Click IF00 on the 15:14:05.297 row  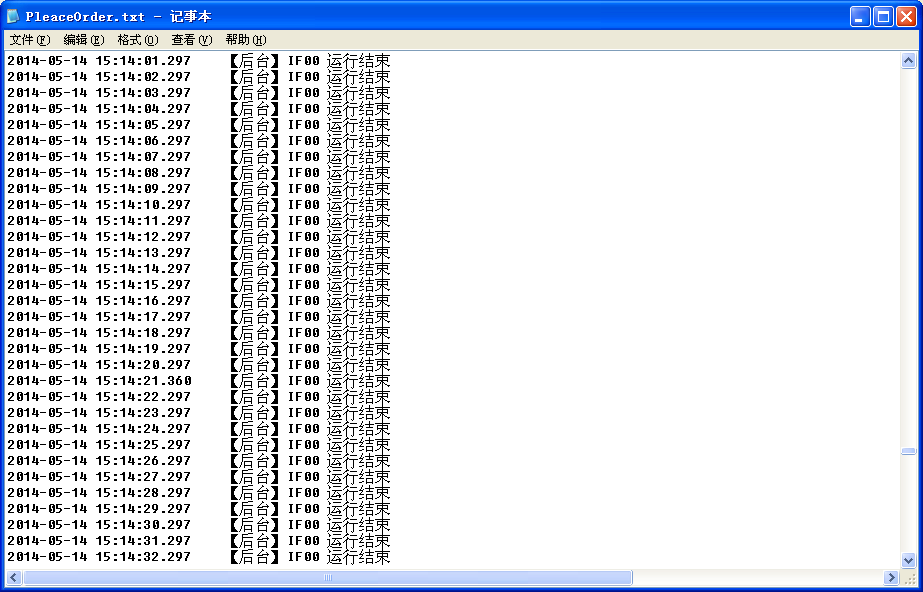(304, 125)
